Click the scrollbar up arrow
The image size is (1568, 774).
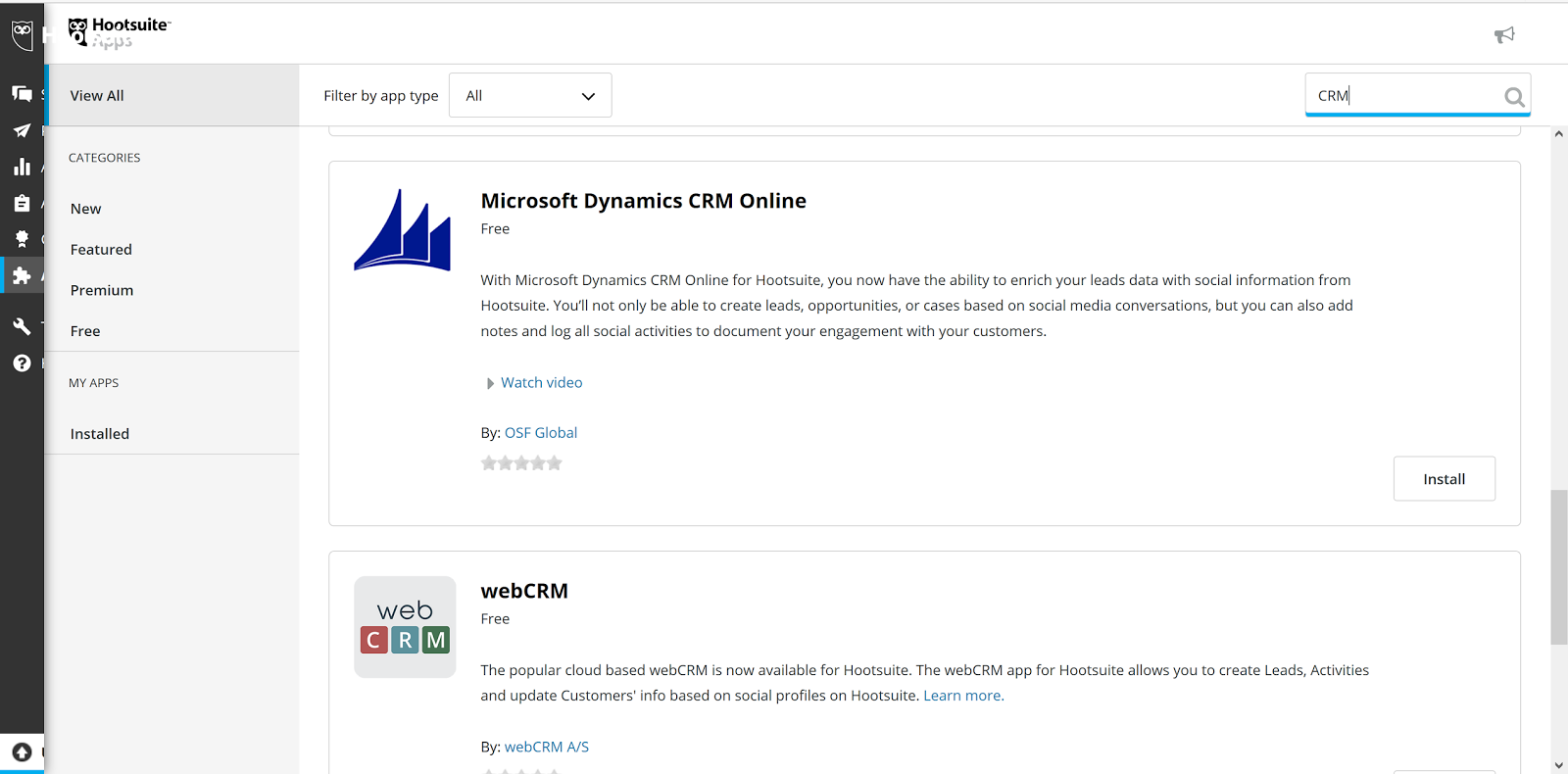point(1558,134)
